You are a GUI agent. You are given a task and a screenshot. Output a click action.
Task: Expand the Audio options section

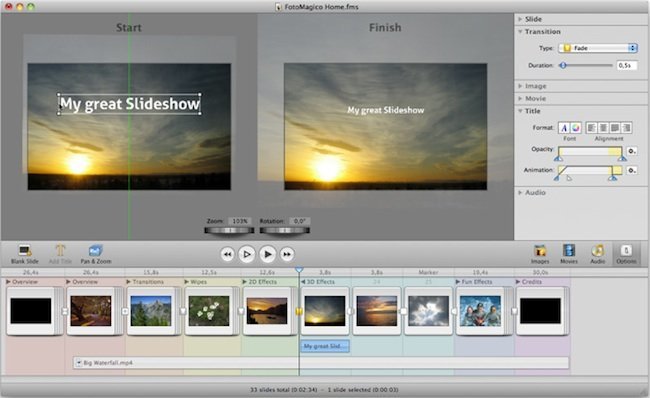click(520, 192)
